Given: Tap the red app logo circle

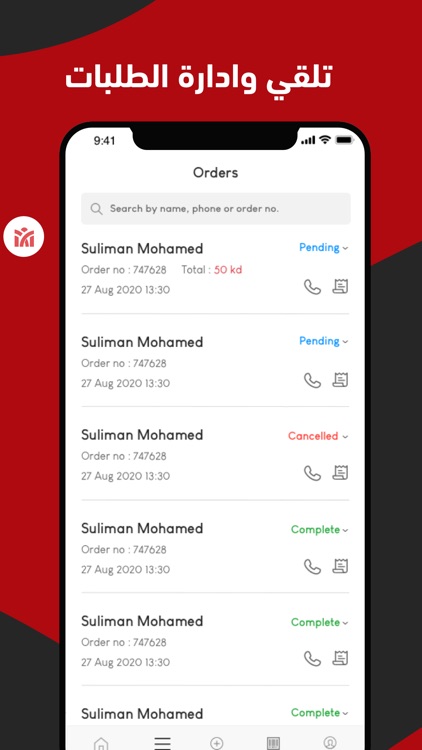Looking at the screenshot, I should [24, 237].
